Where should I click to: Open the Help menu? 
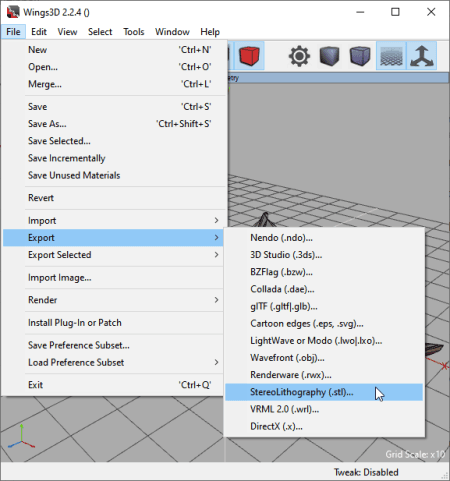tap(210, 32)
